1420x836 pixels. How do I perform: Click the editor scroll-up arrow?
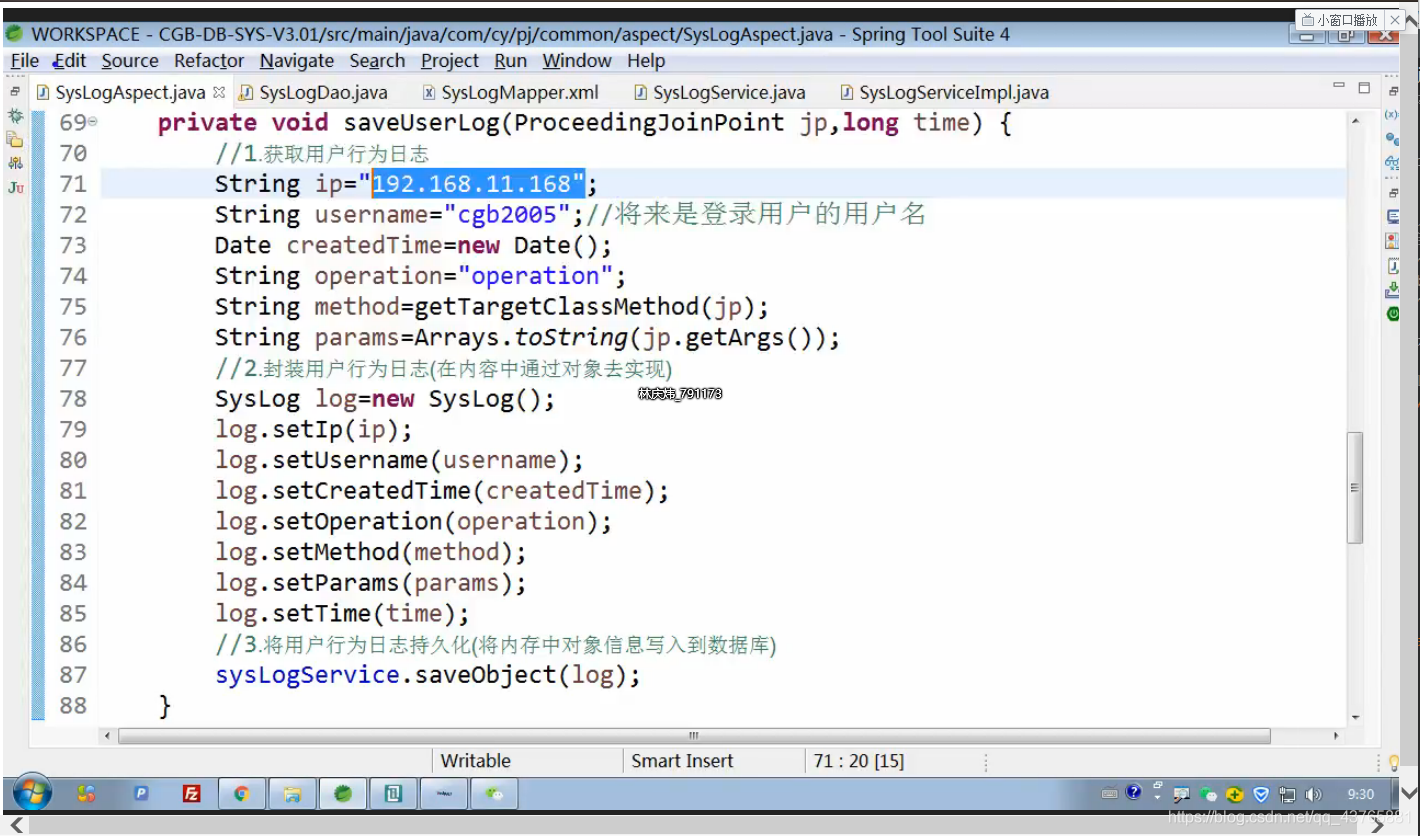[x=1355, y=121]
